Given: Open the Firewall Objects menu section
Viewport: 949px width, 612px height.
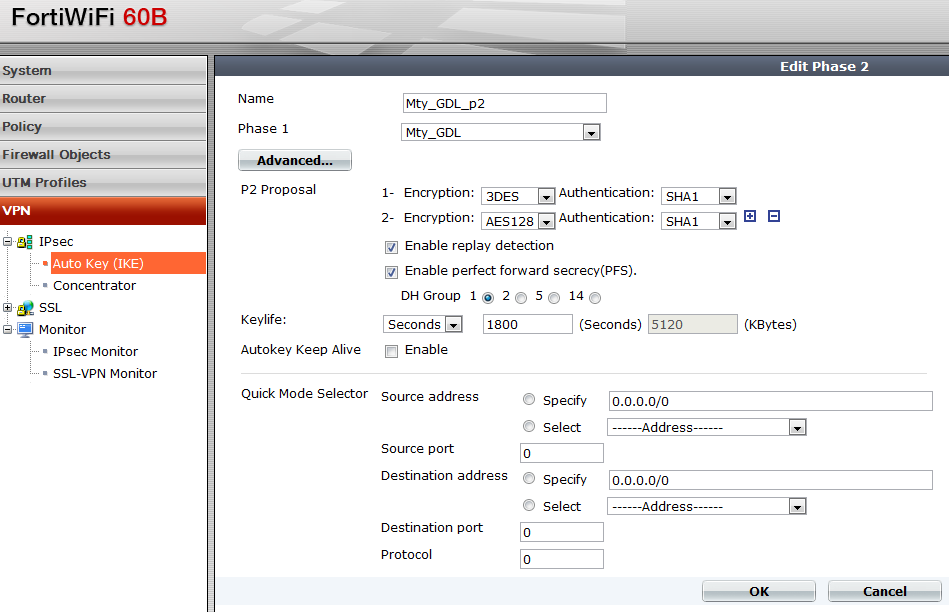Looking at the screenshot, I should point(103,154).
